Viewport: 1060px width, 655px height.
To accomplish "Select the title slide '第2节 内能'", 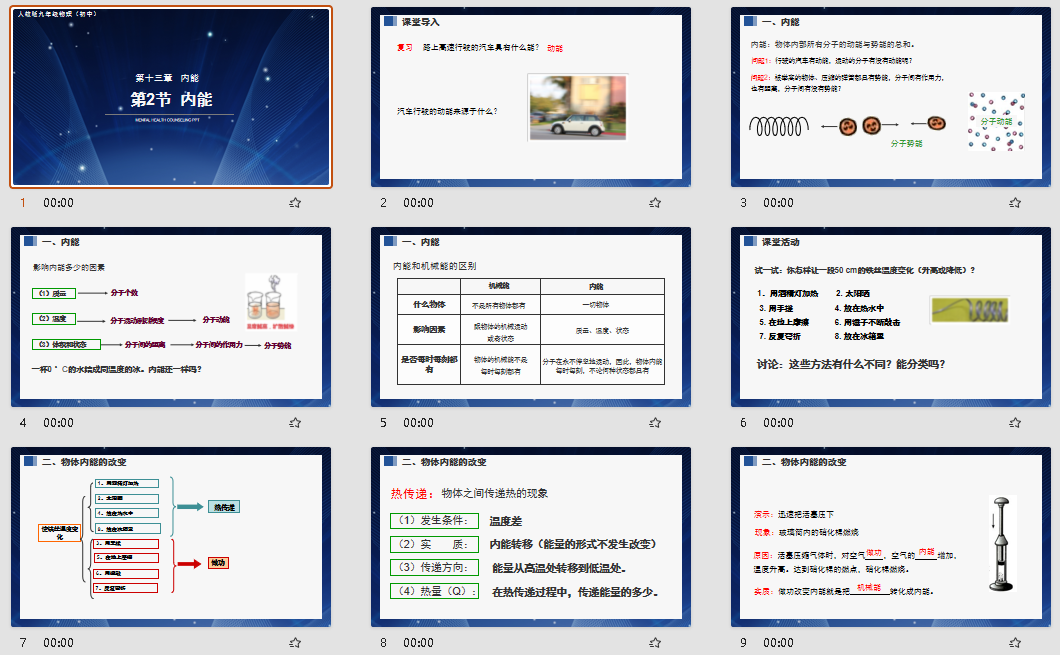I will click(171, 97).
